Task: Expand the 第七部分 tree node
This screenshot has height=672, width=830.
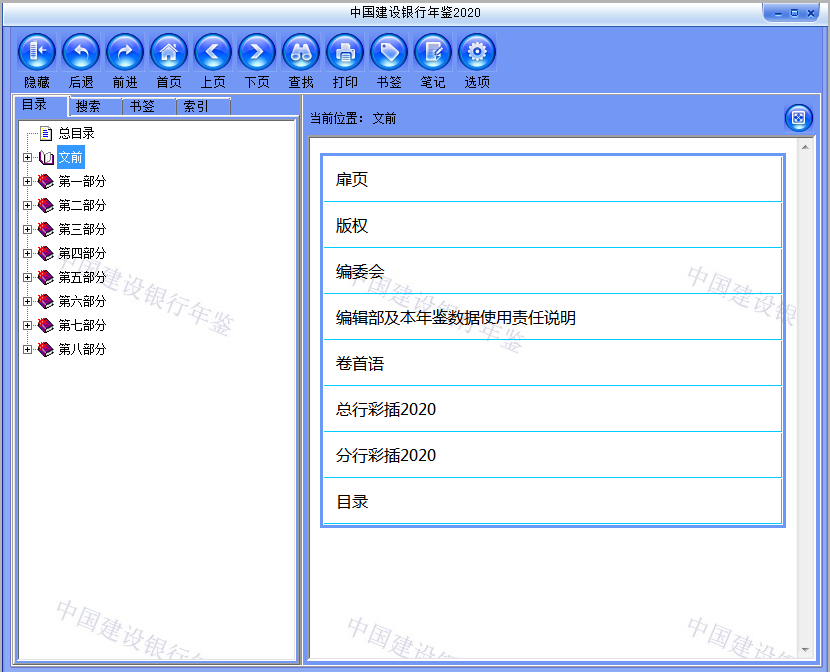Action: [28, 325]
